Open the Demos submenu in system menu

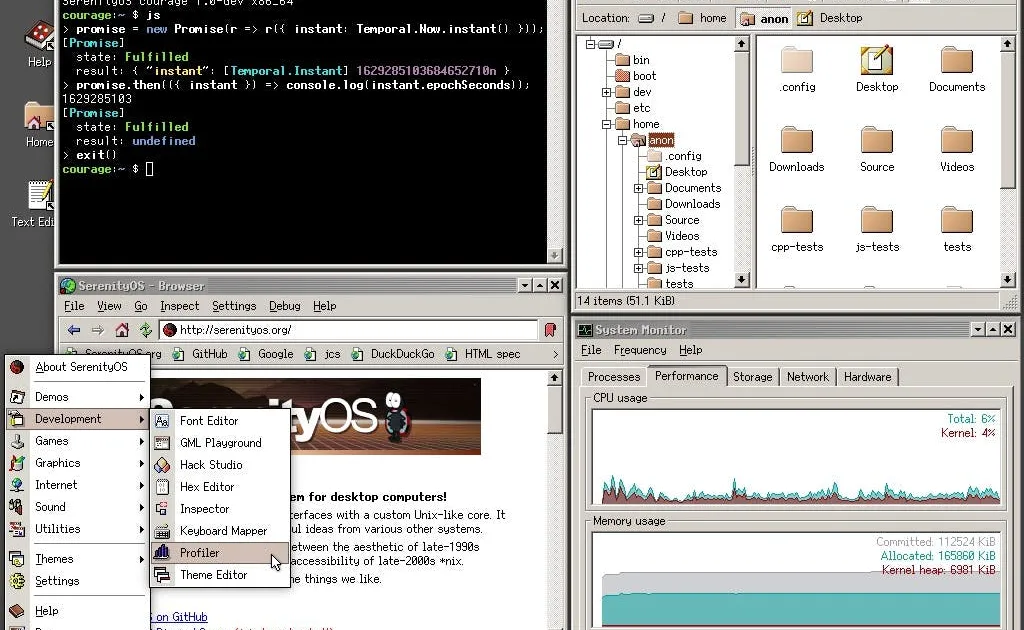[x=77, y=397]
